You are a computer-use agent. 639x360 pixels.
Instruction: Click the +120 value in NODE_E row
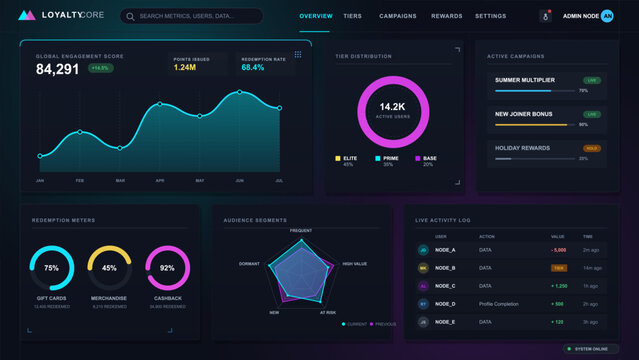point(557,322)
